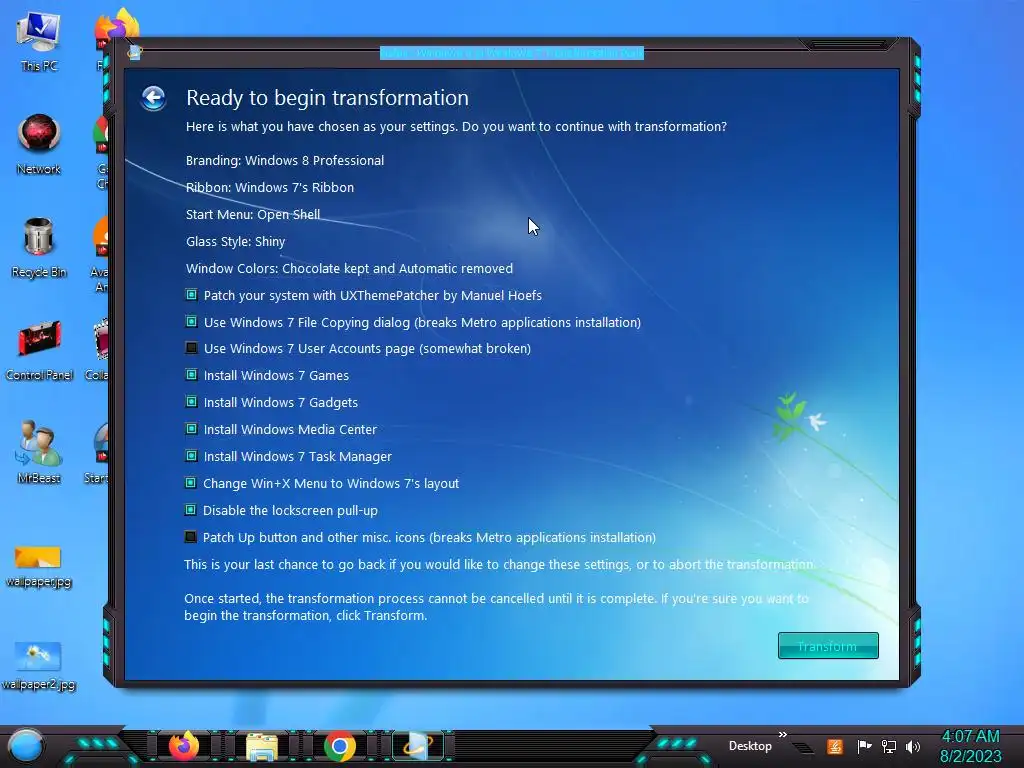Image resolution: width=1024 pixels, height=768 pixels.
Task: Click the Branding: Windows 8 Professional text
Action: 285,161
